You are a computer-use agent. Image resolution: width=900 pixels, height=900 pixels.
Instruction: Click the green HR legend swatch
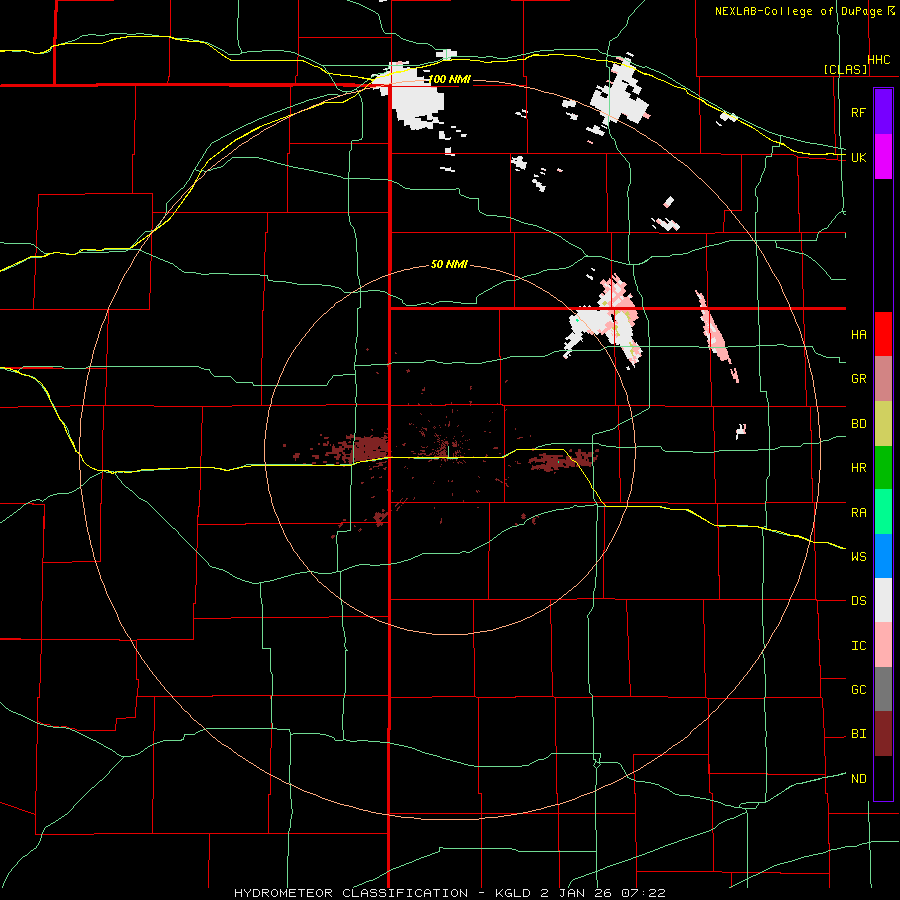(883, 468)
